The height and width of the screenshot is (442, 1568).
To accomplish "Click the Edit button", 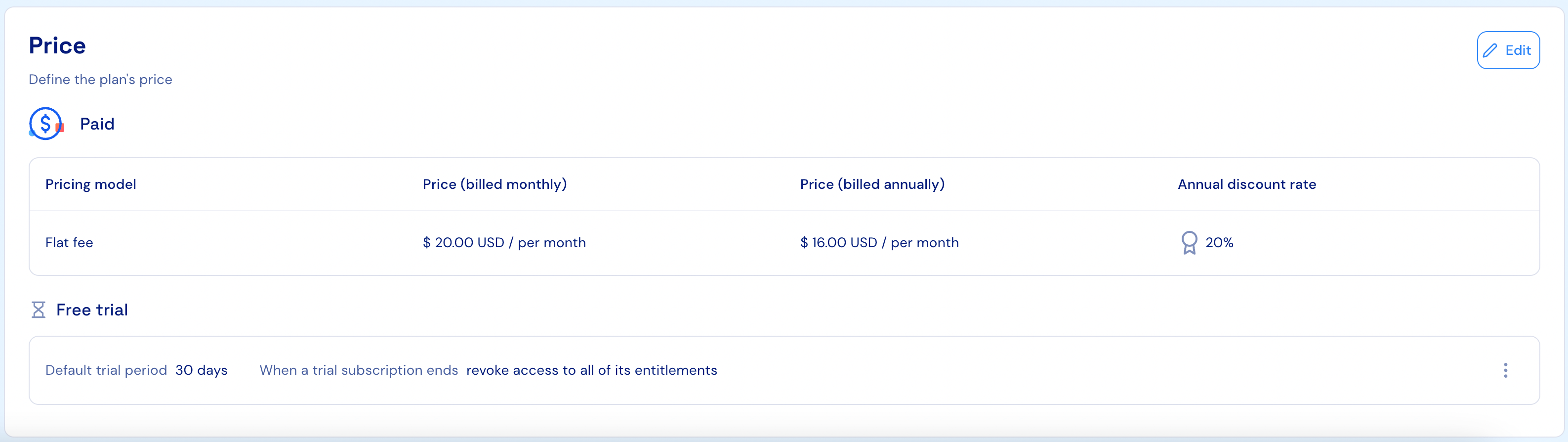I will pos(1508,50).
